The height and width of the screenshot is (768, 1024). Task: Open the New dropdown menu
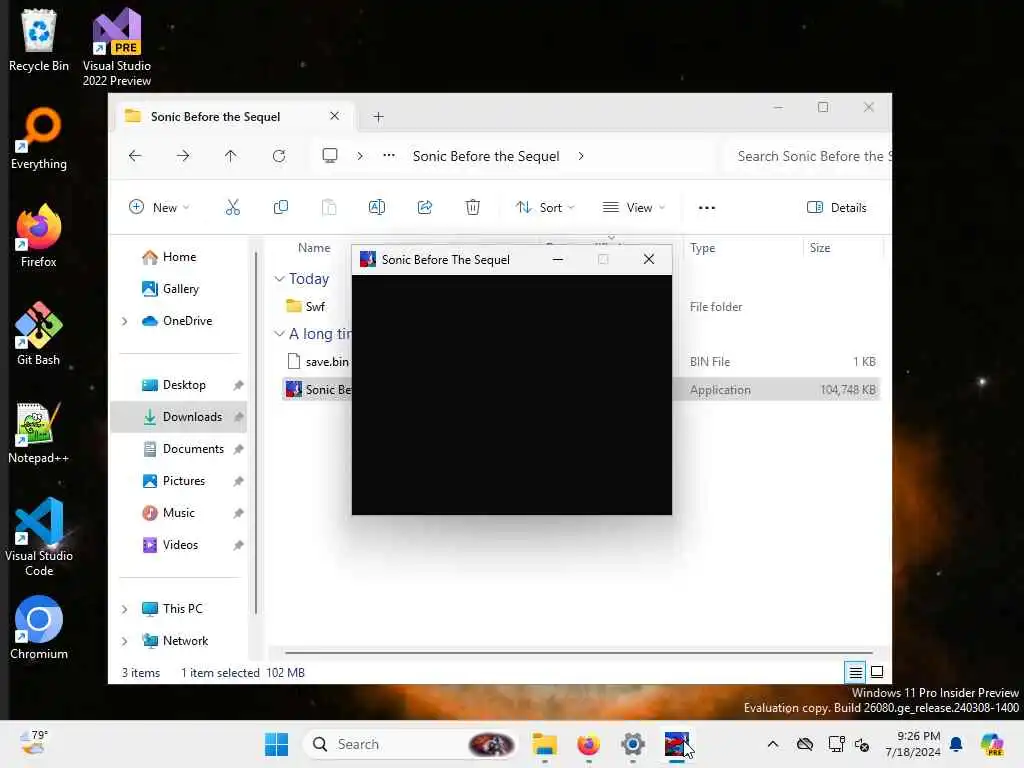[x=159, y=208]
